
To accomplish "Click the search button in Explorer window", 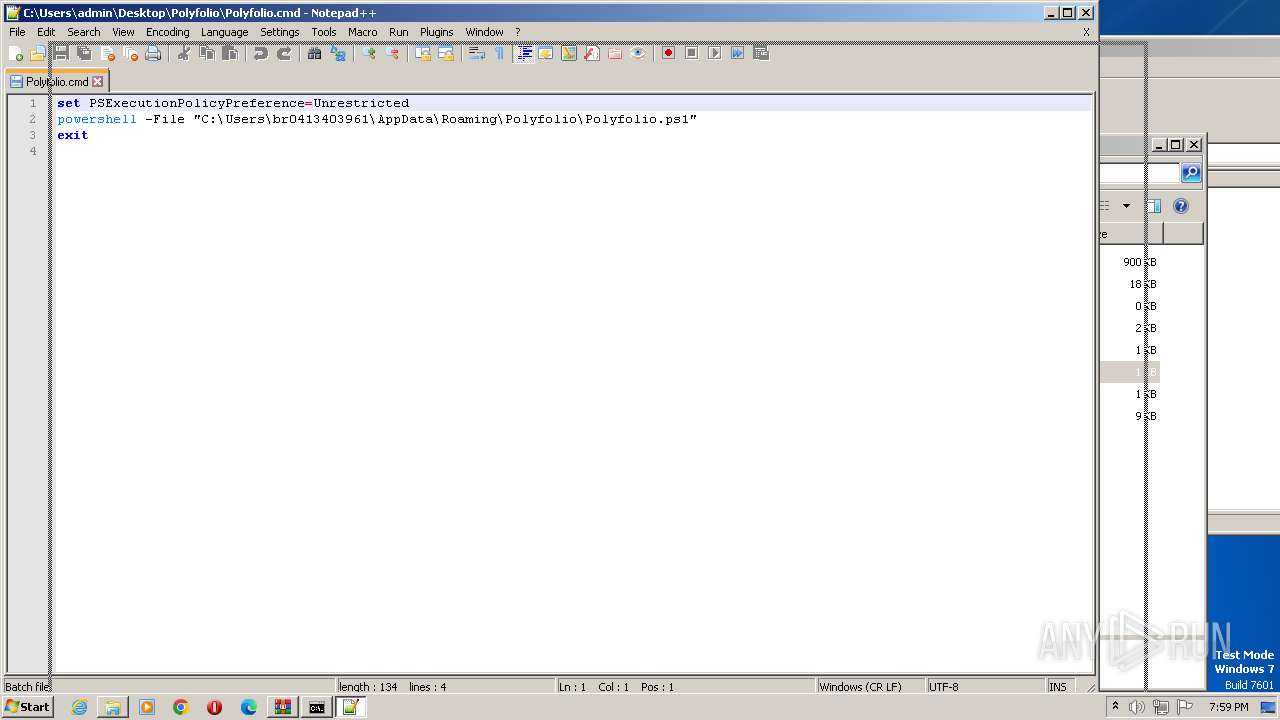I will [x=1190, y=173].
